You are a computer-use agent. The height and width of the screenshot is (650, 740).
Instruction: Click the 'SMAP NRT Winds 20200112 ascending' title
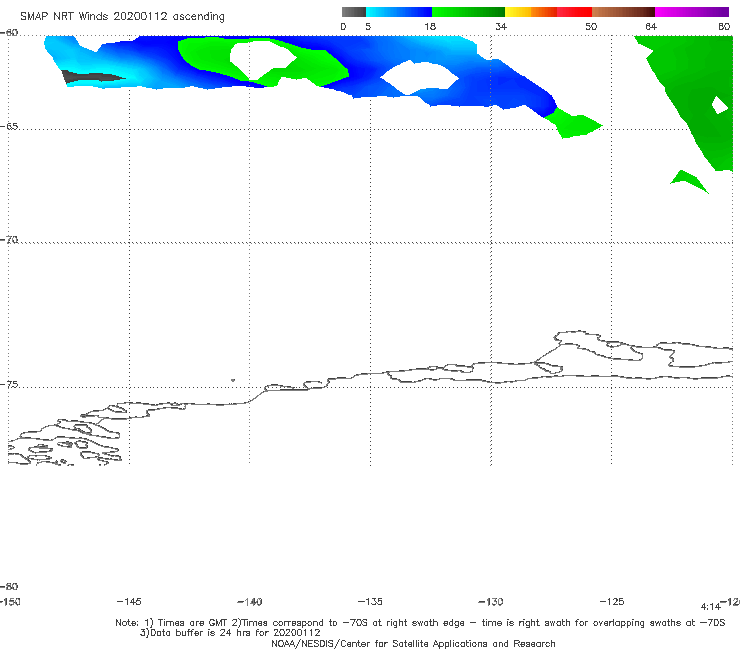coord(122,17)
